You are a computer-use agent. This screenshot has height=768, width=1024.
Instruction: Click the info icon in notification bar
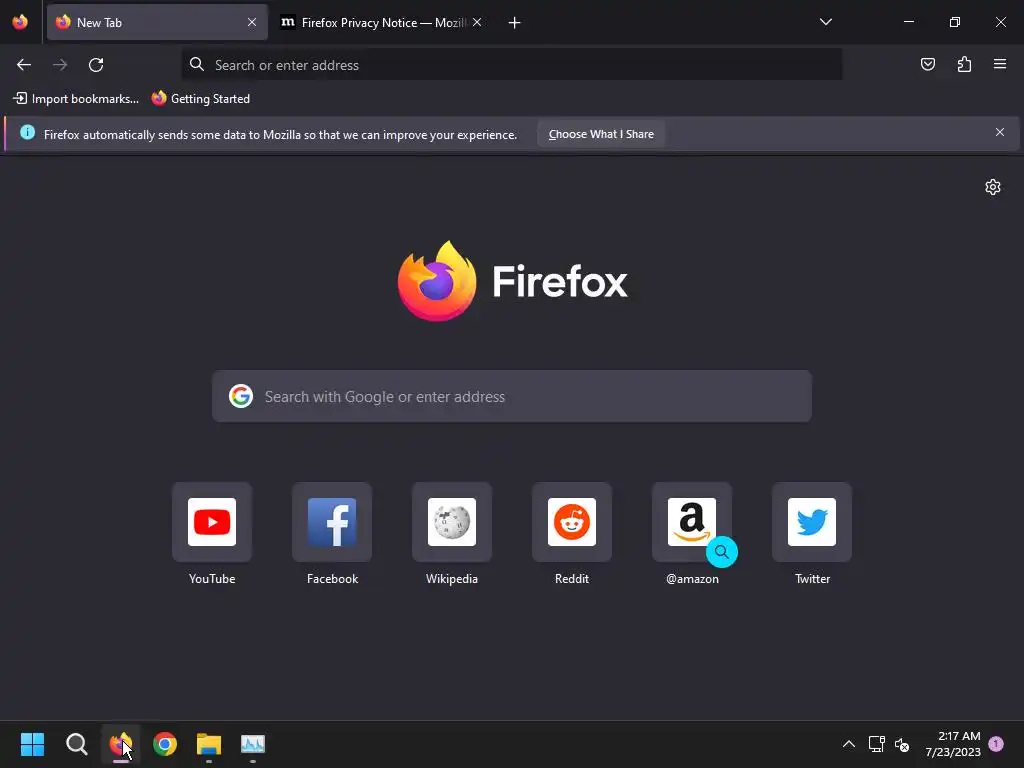(27, 133)
